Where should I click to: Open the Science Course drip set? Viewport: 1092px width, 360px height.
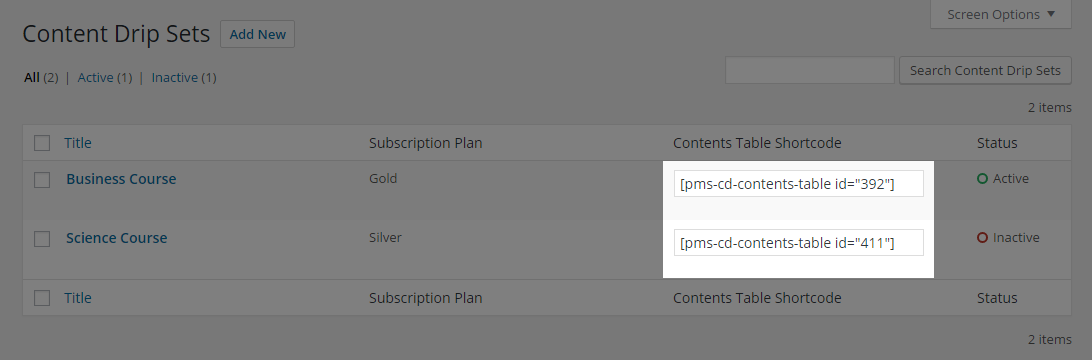pyautogui.click(x=116, y=238)
